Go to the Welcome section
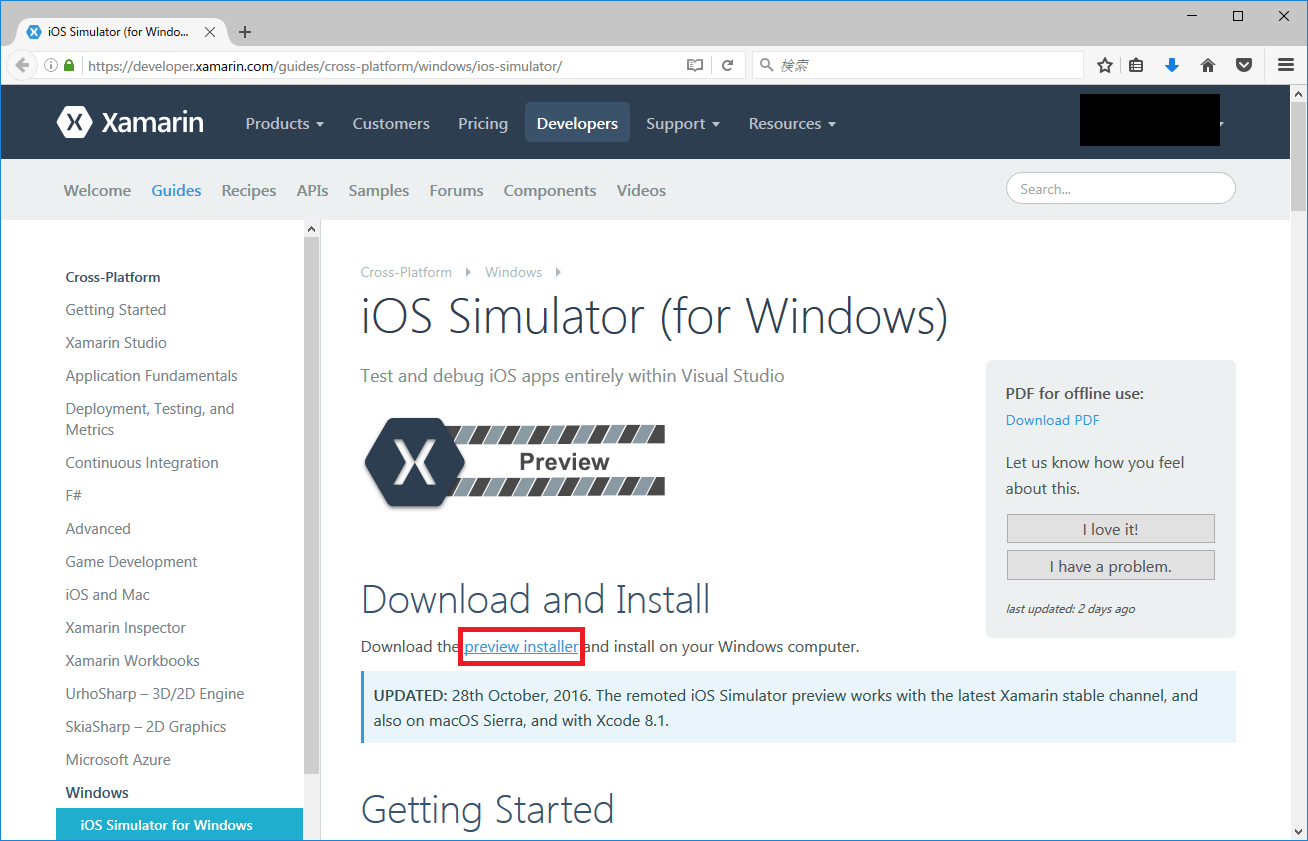The width and height of the screenshot is (1308, 841). [97, 190]
